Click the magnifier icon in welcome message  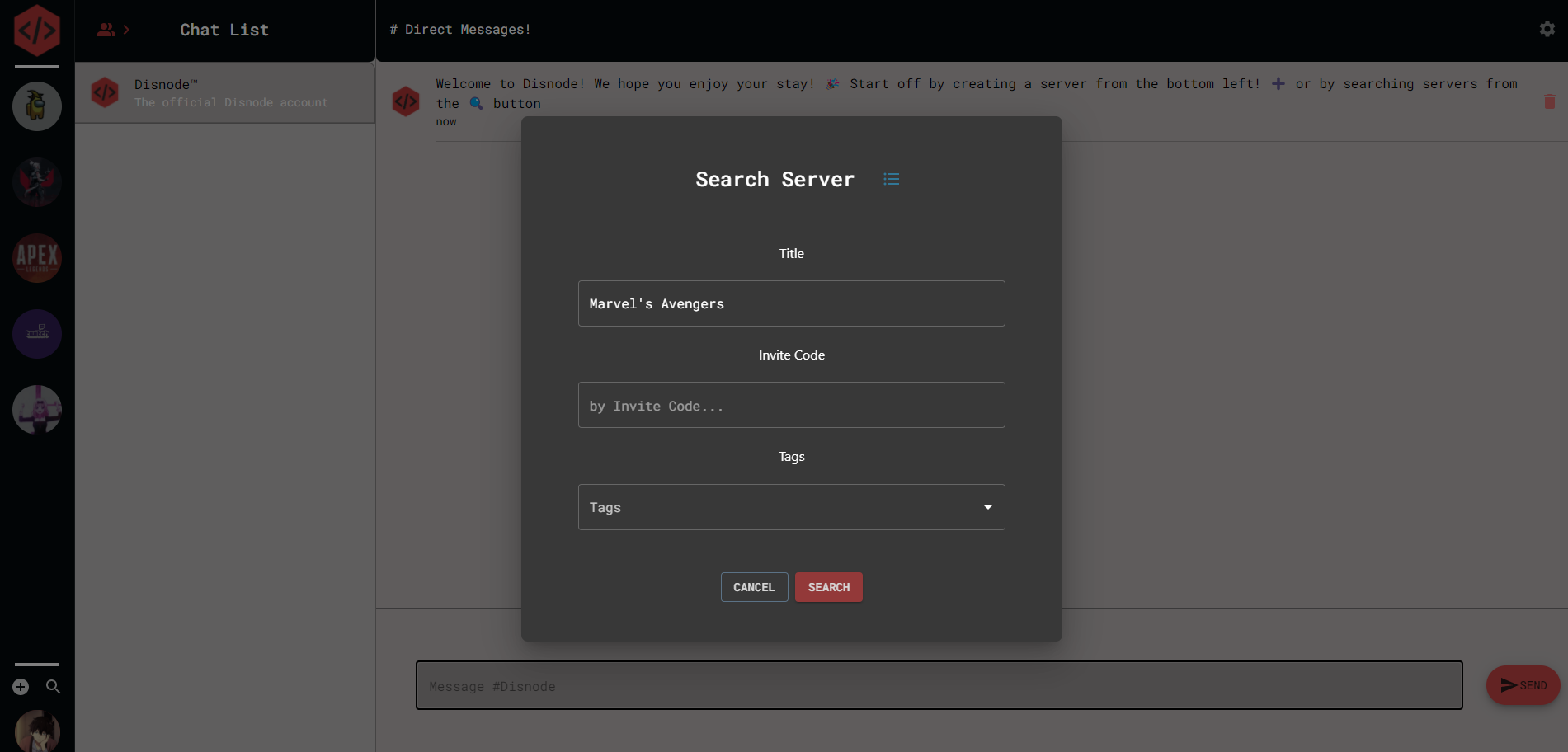click(x=476, y=103)
